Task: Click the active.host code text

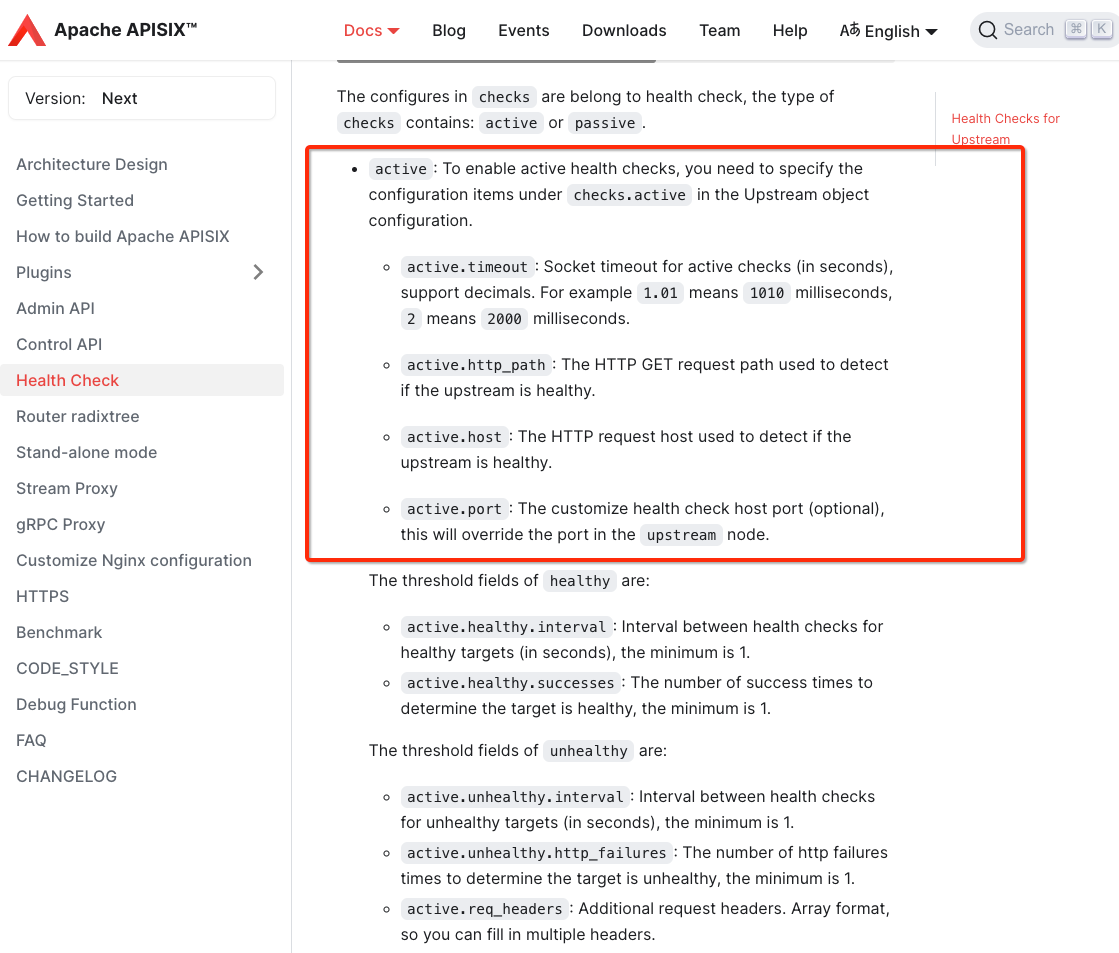Action: click(454, 437)
